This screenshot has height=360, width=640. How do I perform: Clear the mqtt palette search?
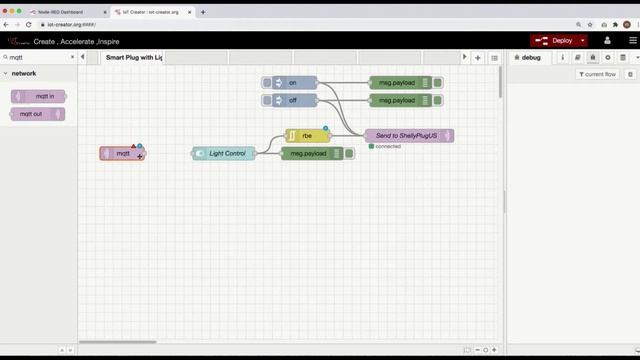[x=73, y=57]
